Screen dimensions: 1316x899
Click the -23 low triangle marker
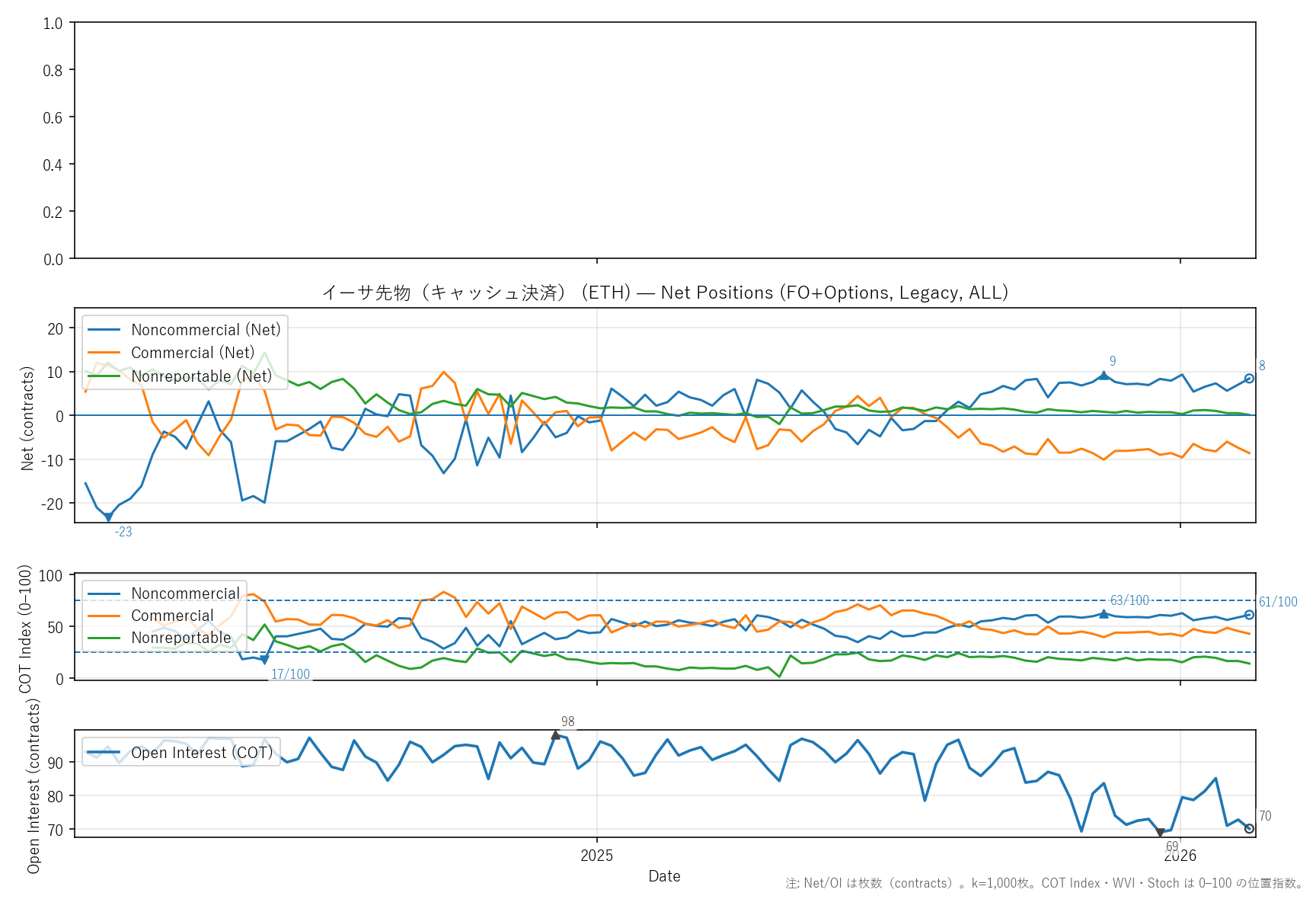coord(108,517)
